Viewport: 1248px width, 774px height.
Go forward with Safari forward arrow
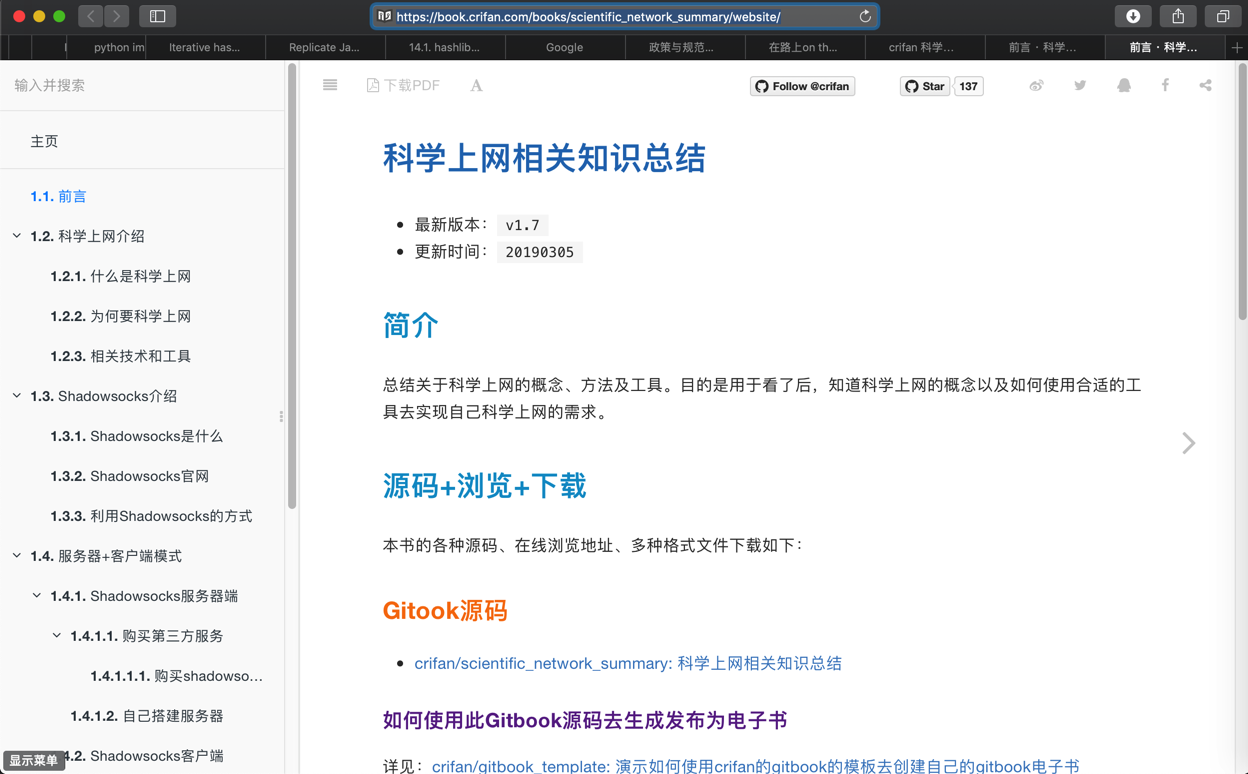pos(117,16)
